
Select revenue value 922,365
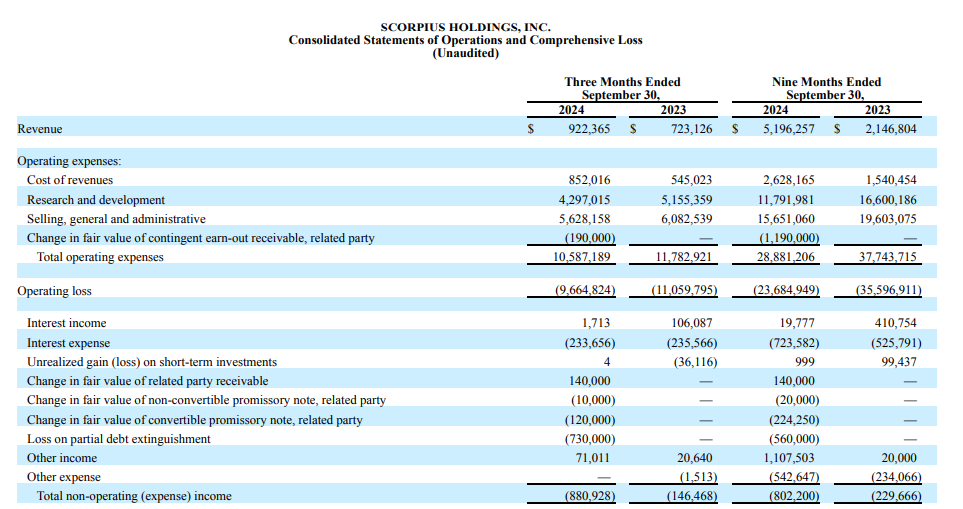pyautogui.click(x=590, y=129)
